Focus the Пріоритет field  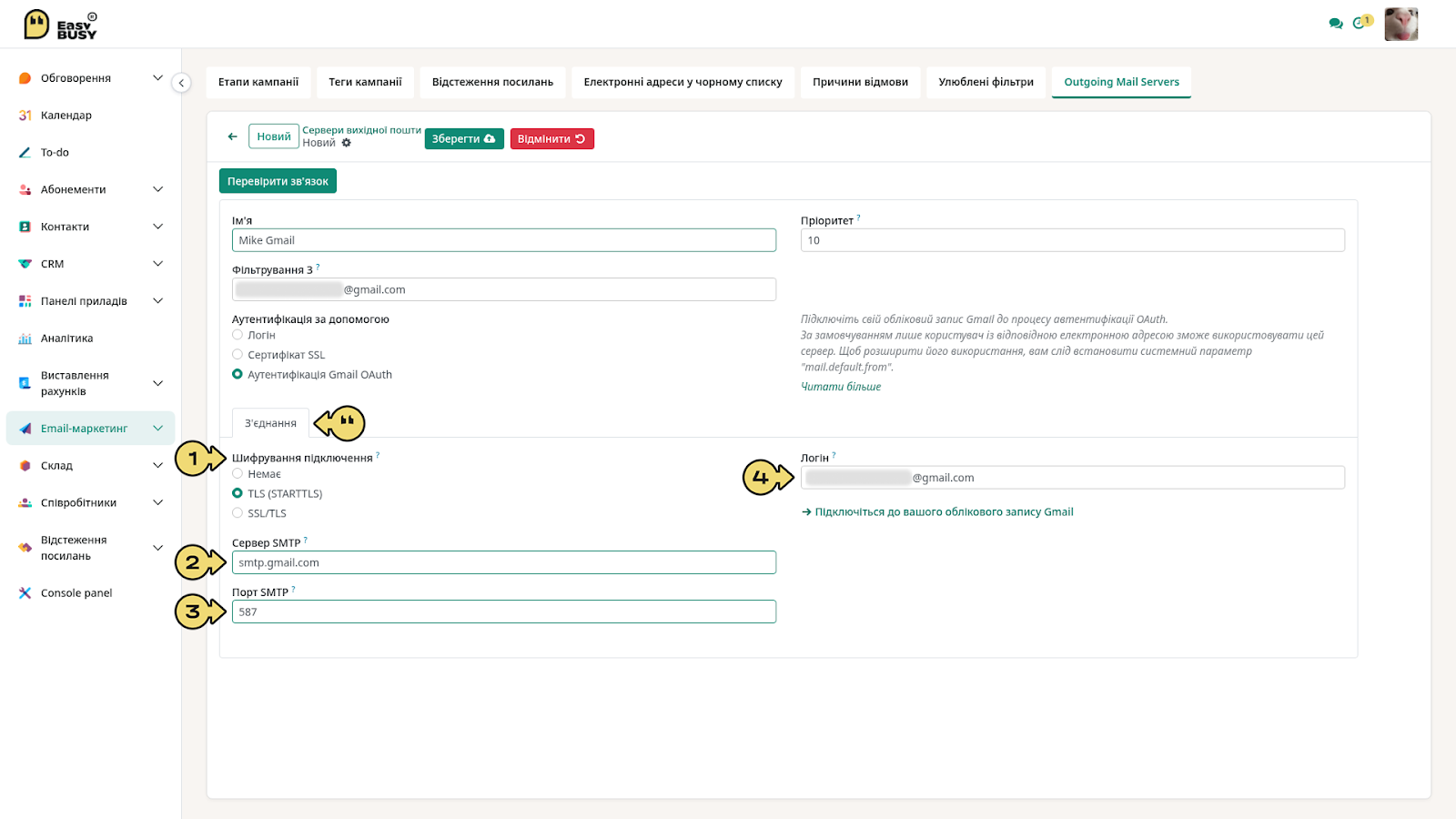coord(1073,240)
